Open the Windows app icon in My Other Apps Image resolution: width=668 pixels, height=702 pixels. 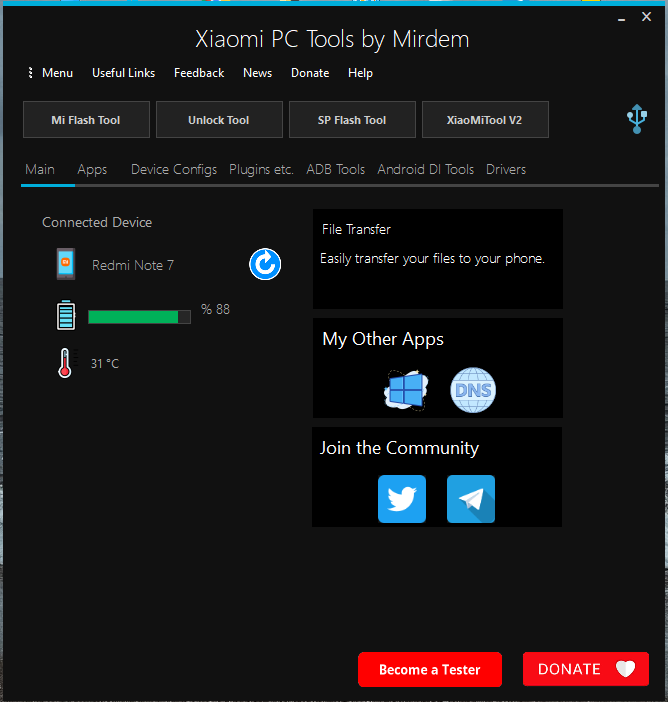click(x=406, y=390)
